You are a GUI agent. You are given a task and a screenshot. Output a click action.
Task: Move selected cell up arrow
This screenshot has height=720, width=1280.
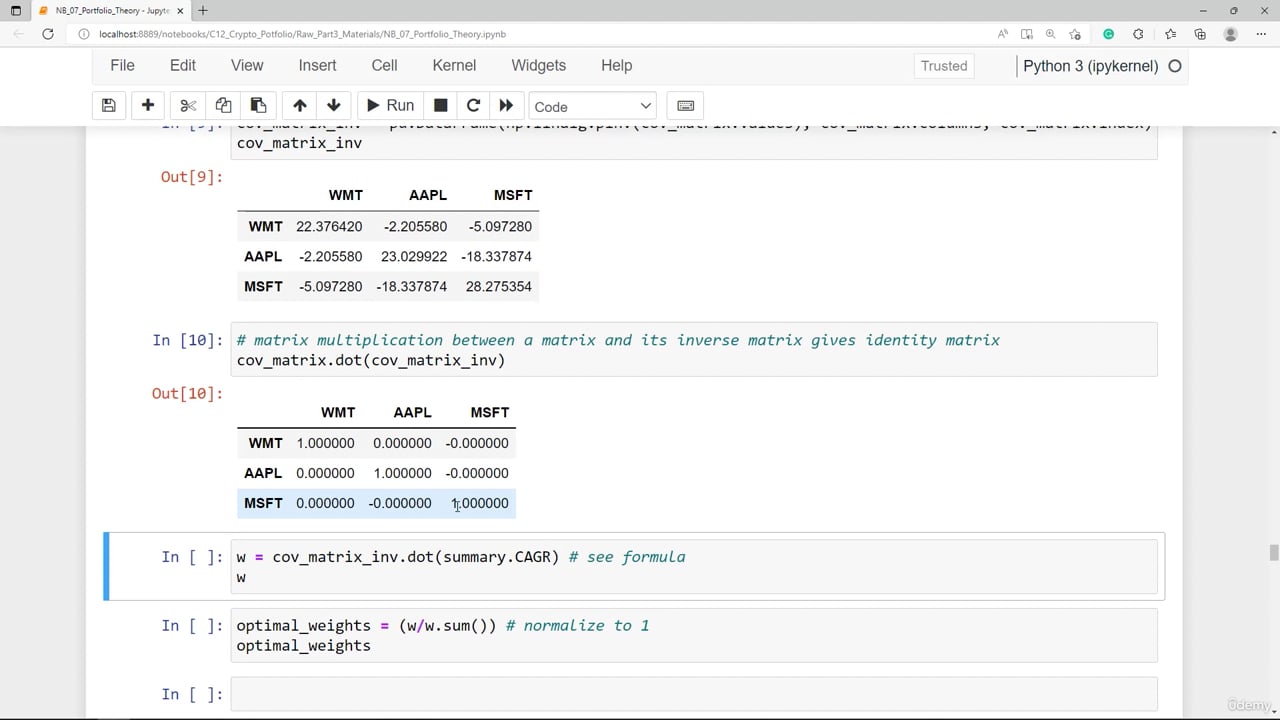299,106
